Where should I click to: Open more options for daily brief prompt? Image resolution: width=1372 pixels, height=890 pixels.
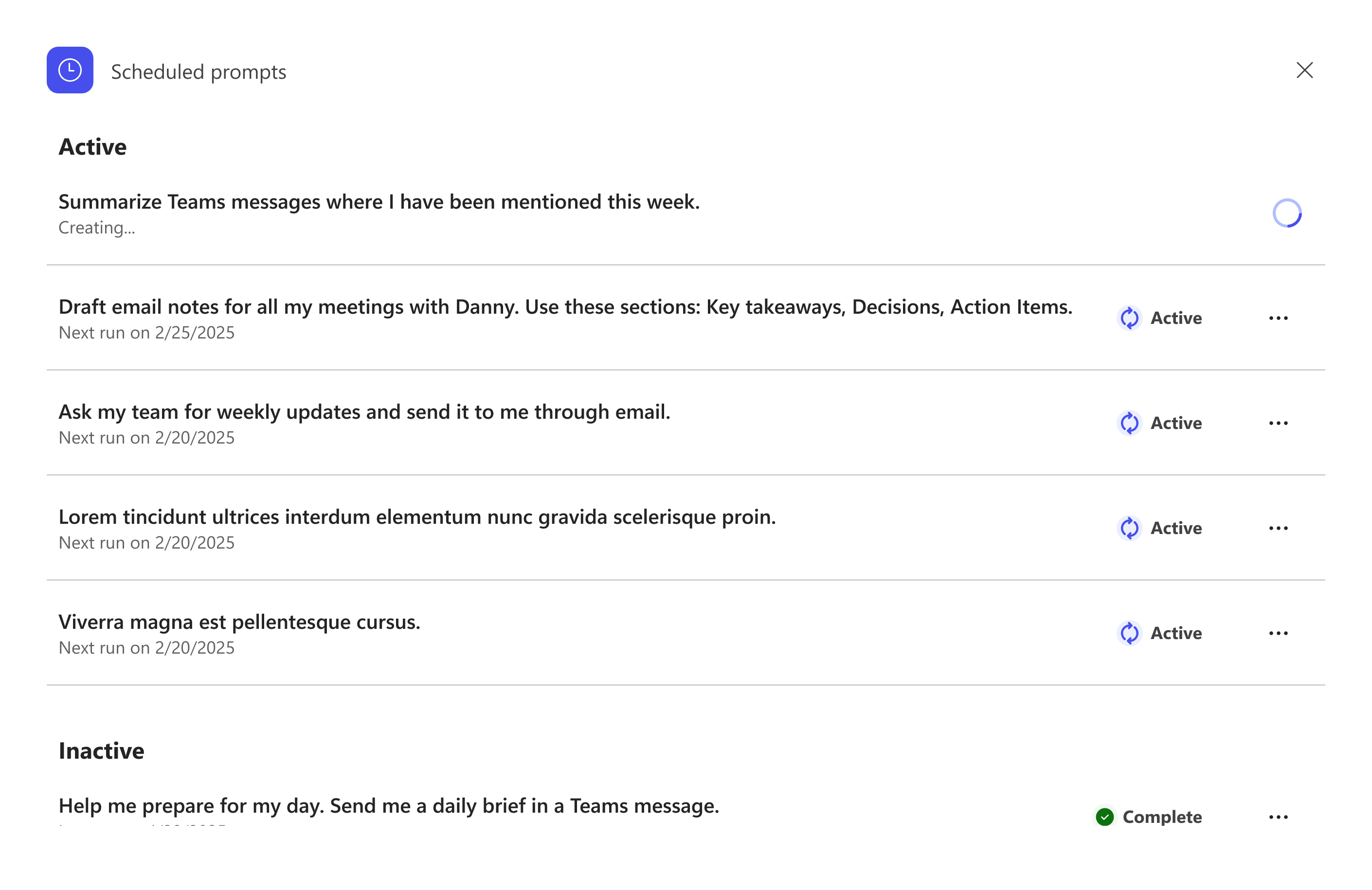pyautogui.click(x=1278, y=817)
